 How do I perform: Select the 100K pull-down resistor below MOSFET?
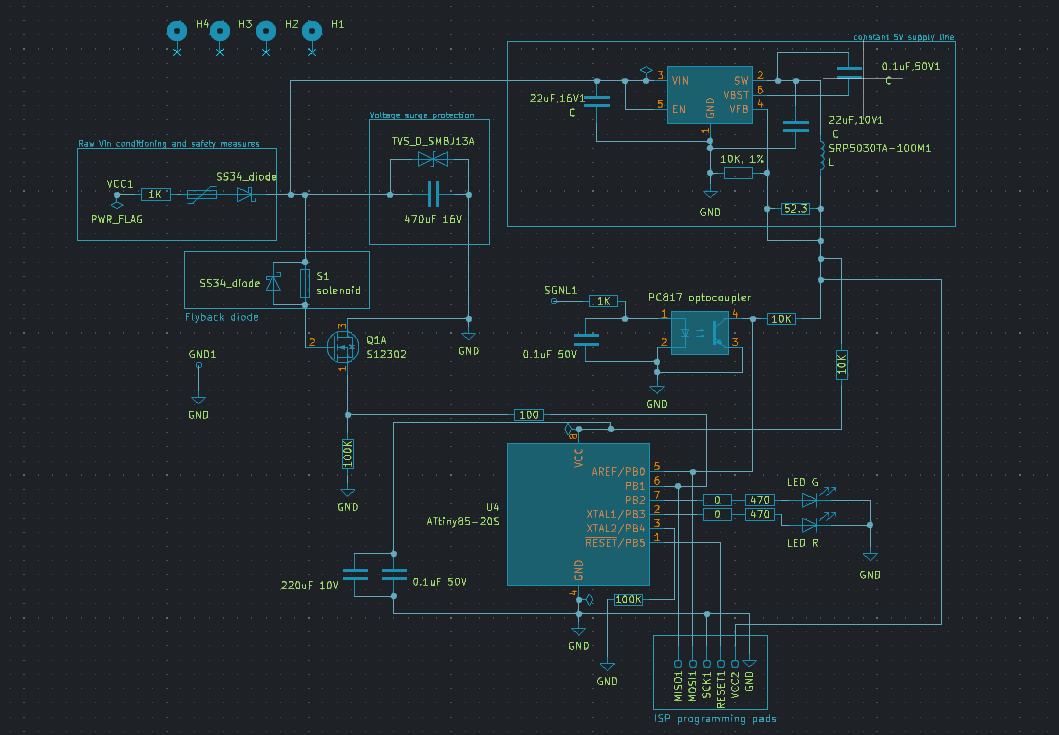click(x=348, y=453)
